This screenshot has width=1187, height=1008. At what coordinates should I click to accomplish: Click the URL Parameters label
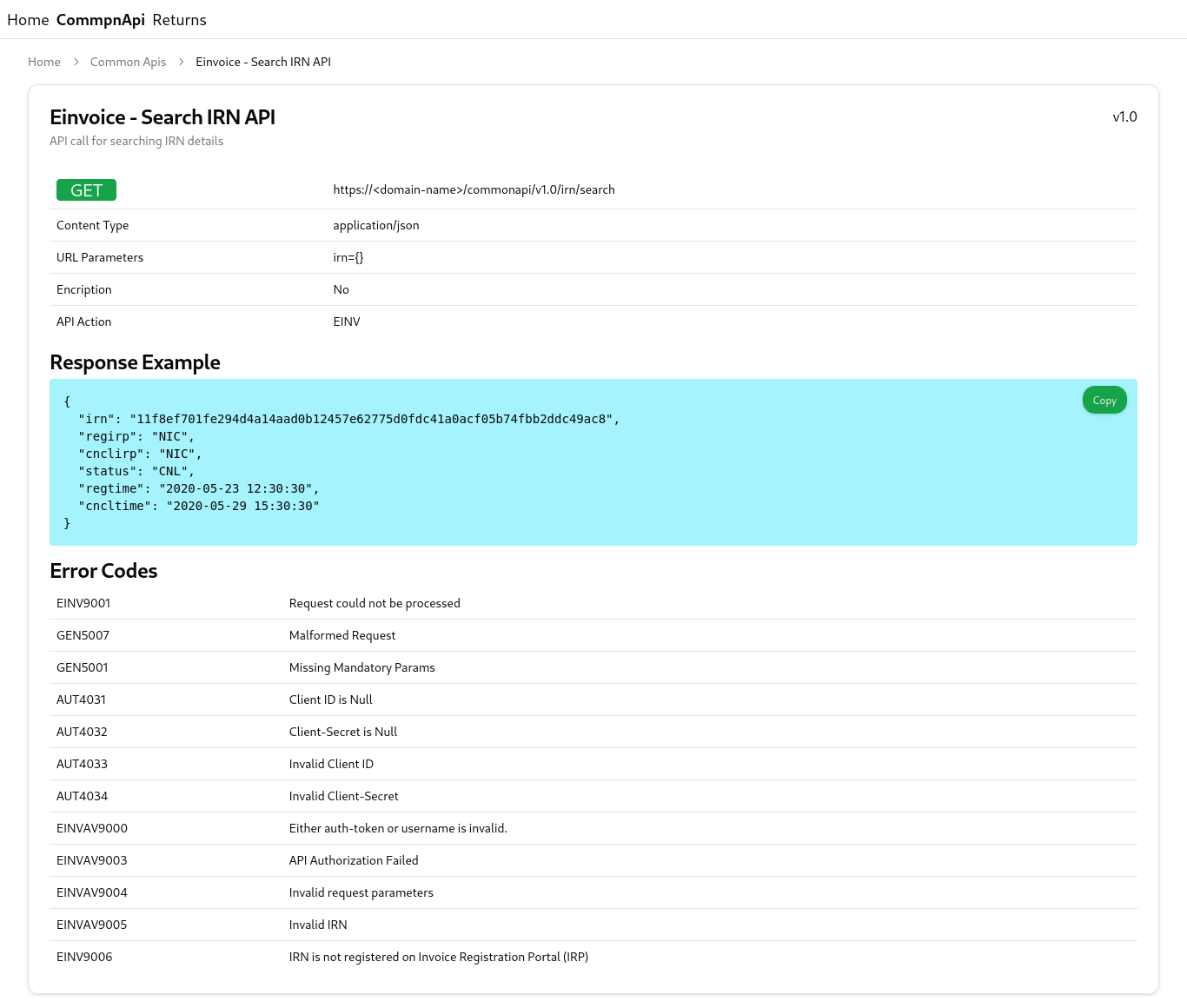pos(100,257)
